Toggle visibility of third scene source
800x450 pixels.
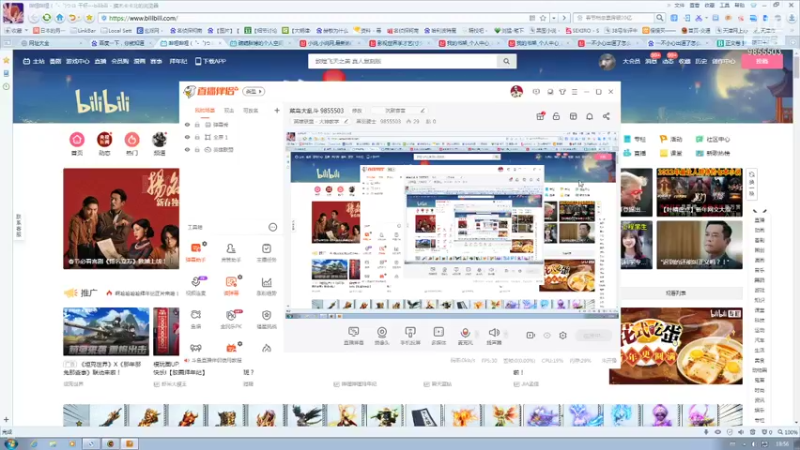pyautogui.click(x=187, y=150)
